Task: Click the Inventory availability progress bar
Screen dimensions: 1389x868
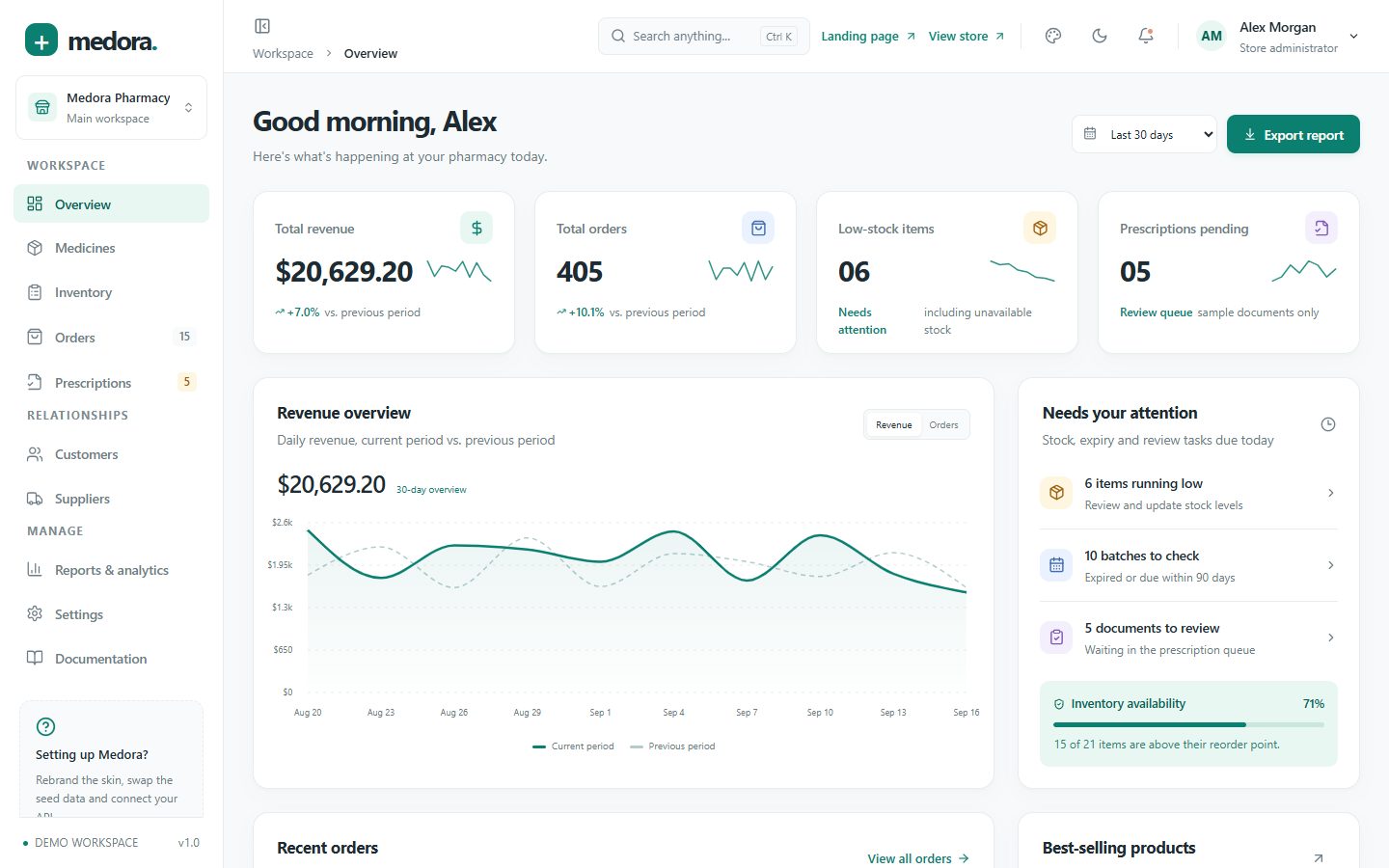Action: [1188, 724]
